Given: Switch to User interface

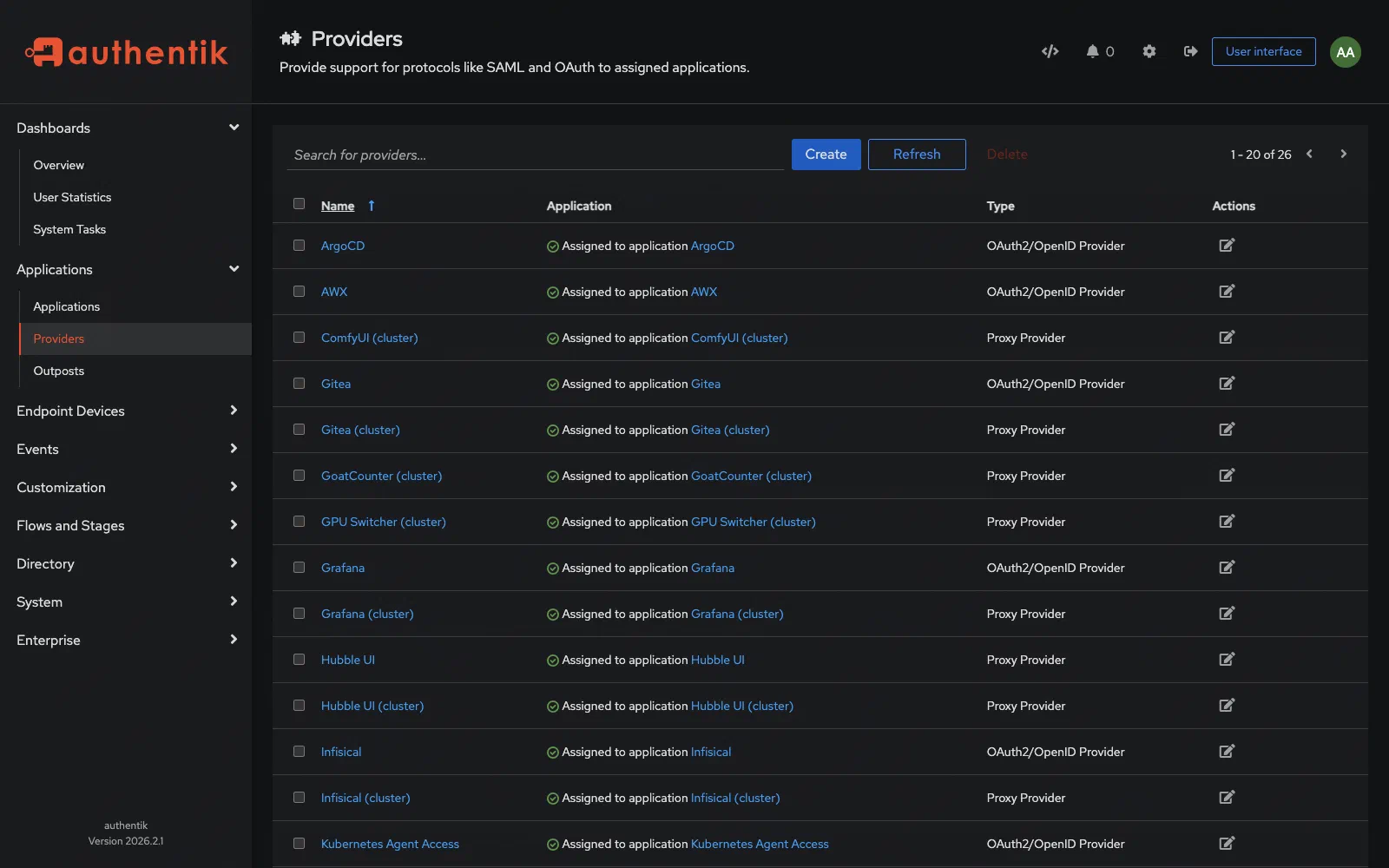Looking at the screenshot, I should point(1263,51).
